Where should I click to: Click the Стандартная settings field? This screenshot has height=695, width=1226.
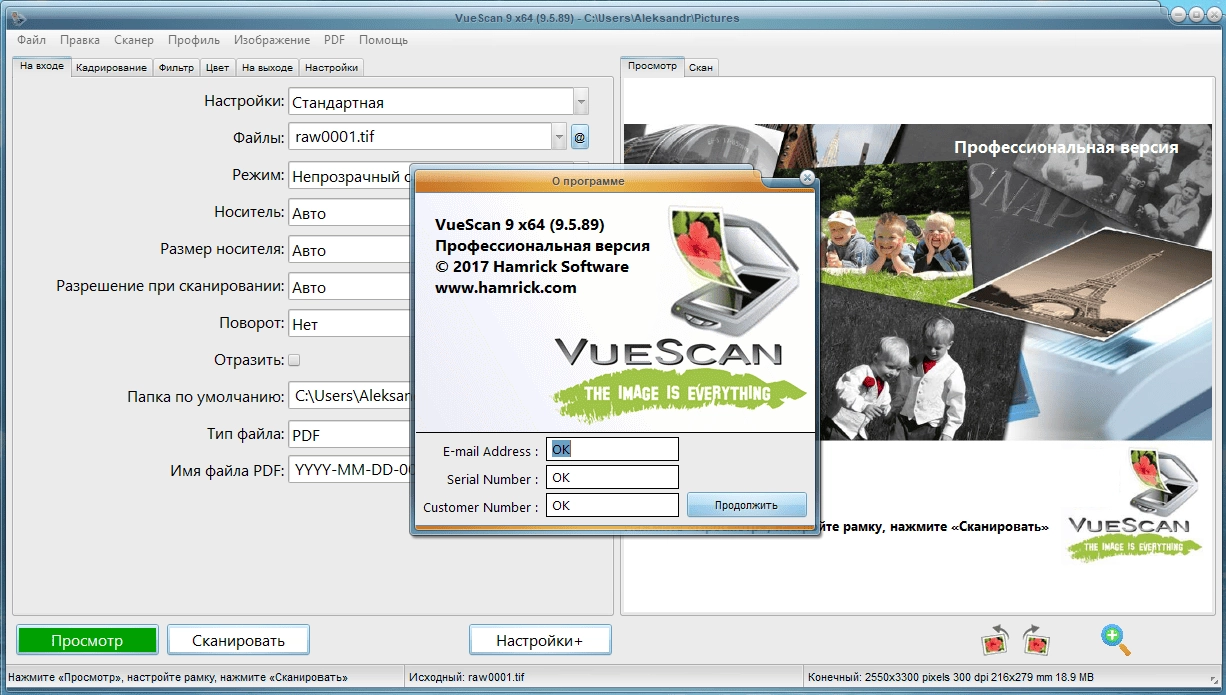[430, 102]
